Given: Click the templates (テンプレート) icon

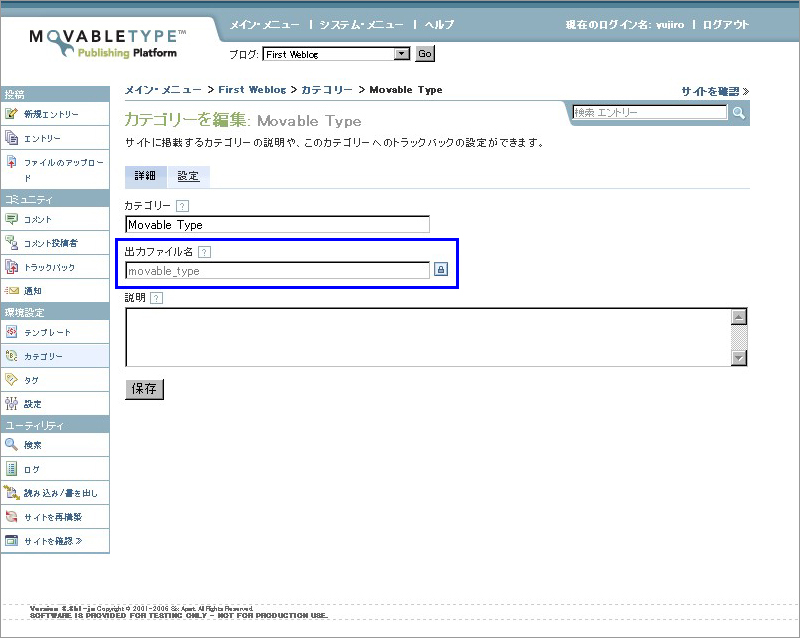Looking at the screenshot, I should 12,332.
